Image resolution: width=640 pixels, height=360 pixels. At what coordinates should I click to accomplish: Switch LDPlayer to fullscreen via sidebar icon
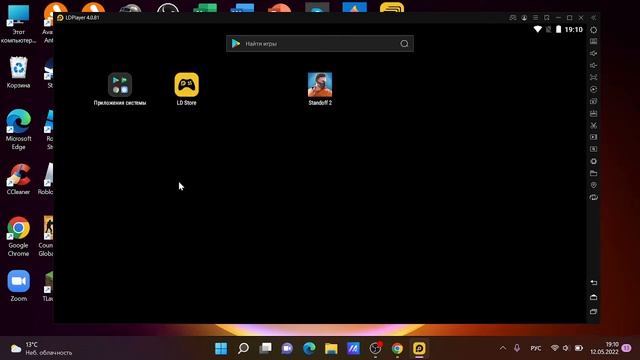tap(593, 77)
